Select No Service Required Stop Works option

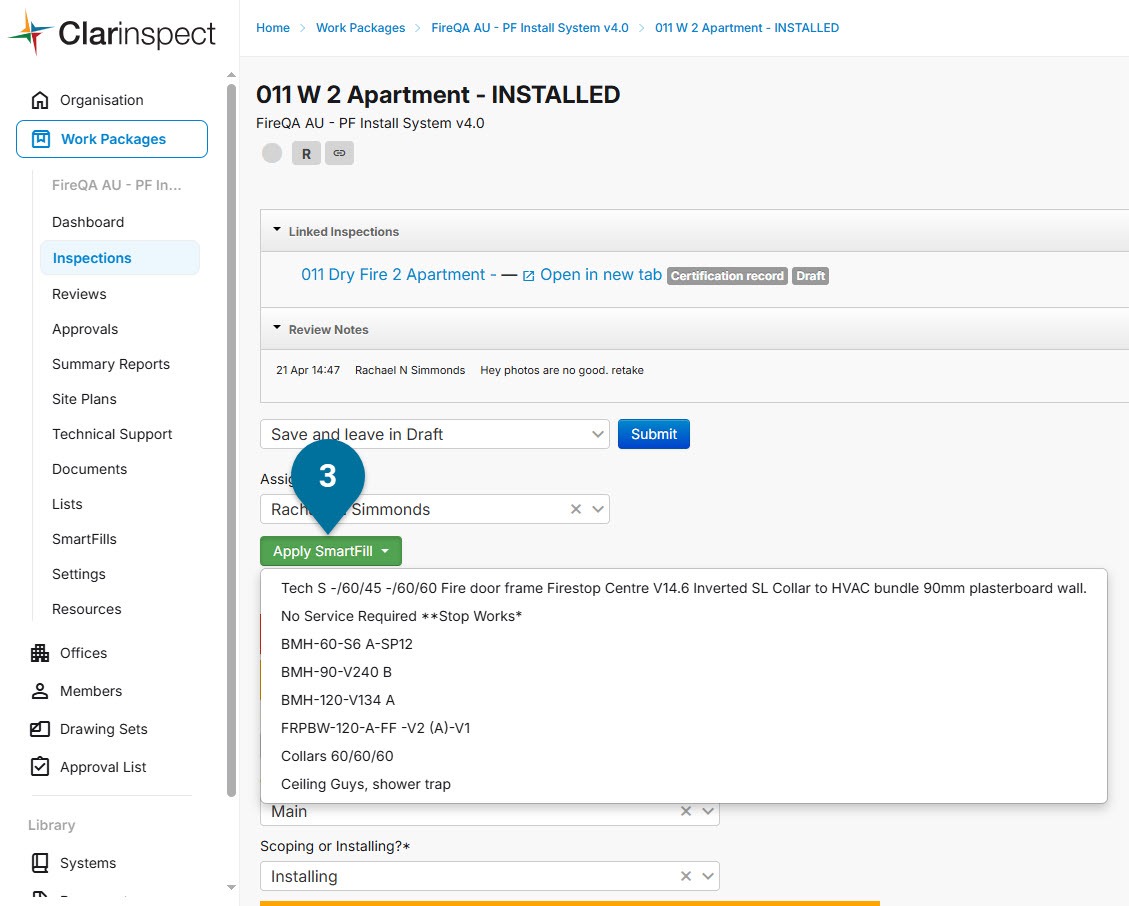[x=683, y=616]
